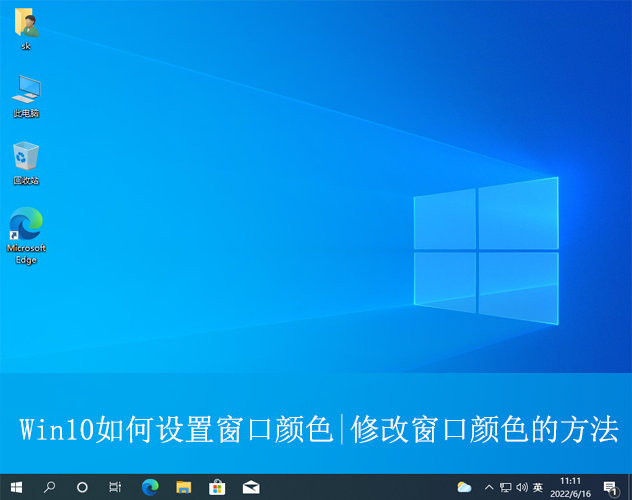Viewport: 632px width, 500px height.
Task: Click the Win10如何设置窗口颜色 title banner
Action: point(316,429)
